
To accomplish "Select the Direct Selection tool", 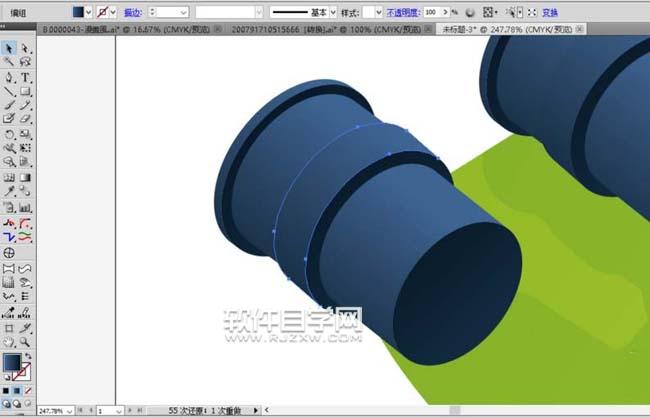I will [x=25, y=47].
